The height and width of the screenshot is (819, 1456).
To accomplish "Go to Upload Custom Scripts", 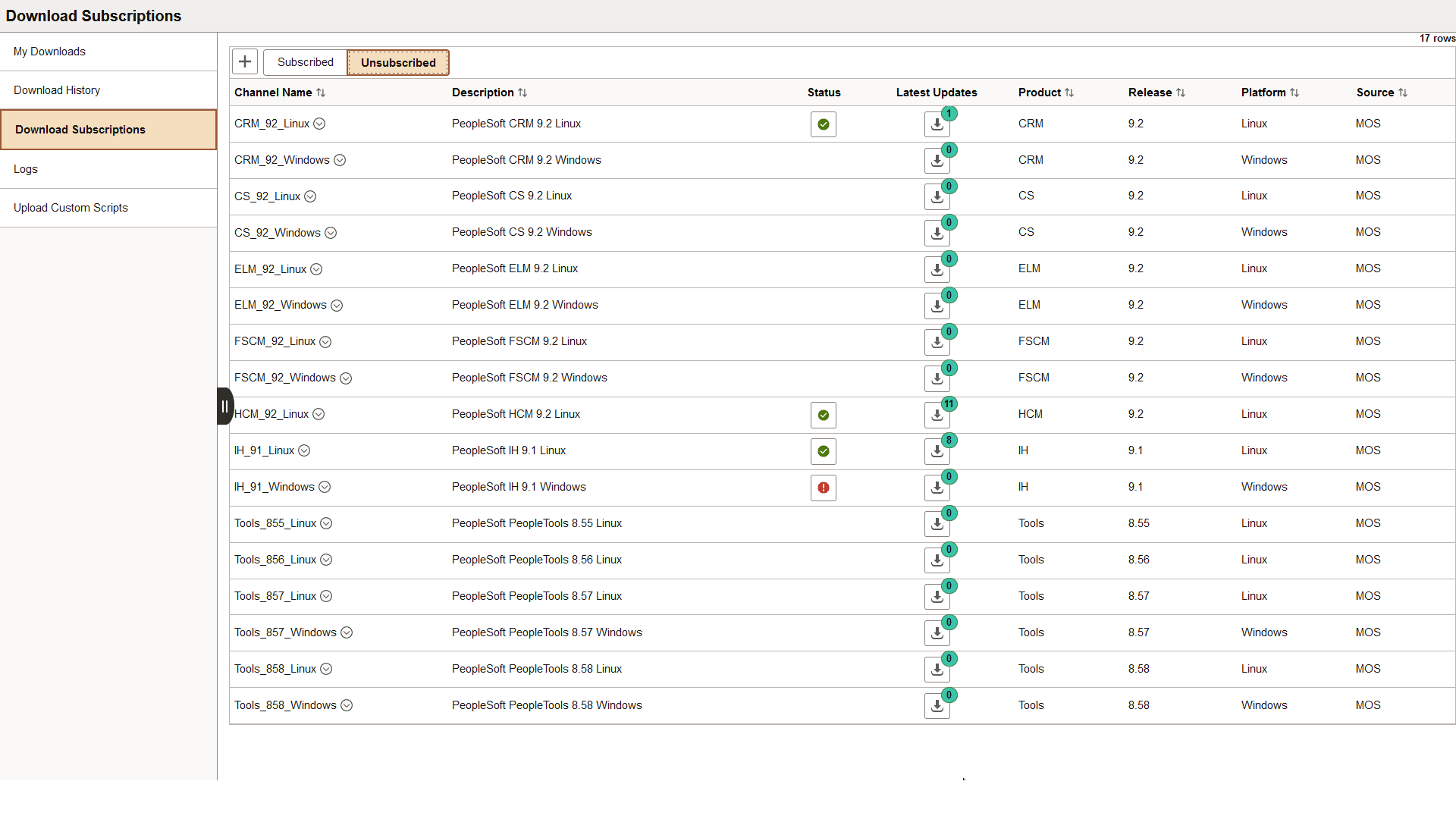I will point(71,207).
